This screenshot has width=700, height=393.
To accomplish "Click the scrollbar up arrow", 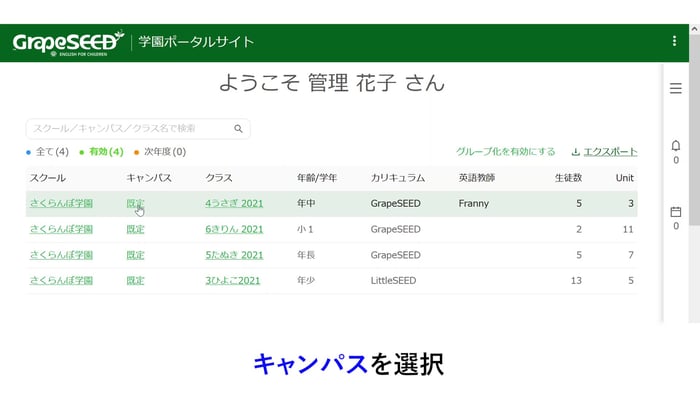I will pyautogui.click(x=694, y=29).
